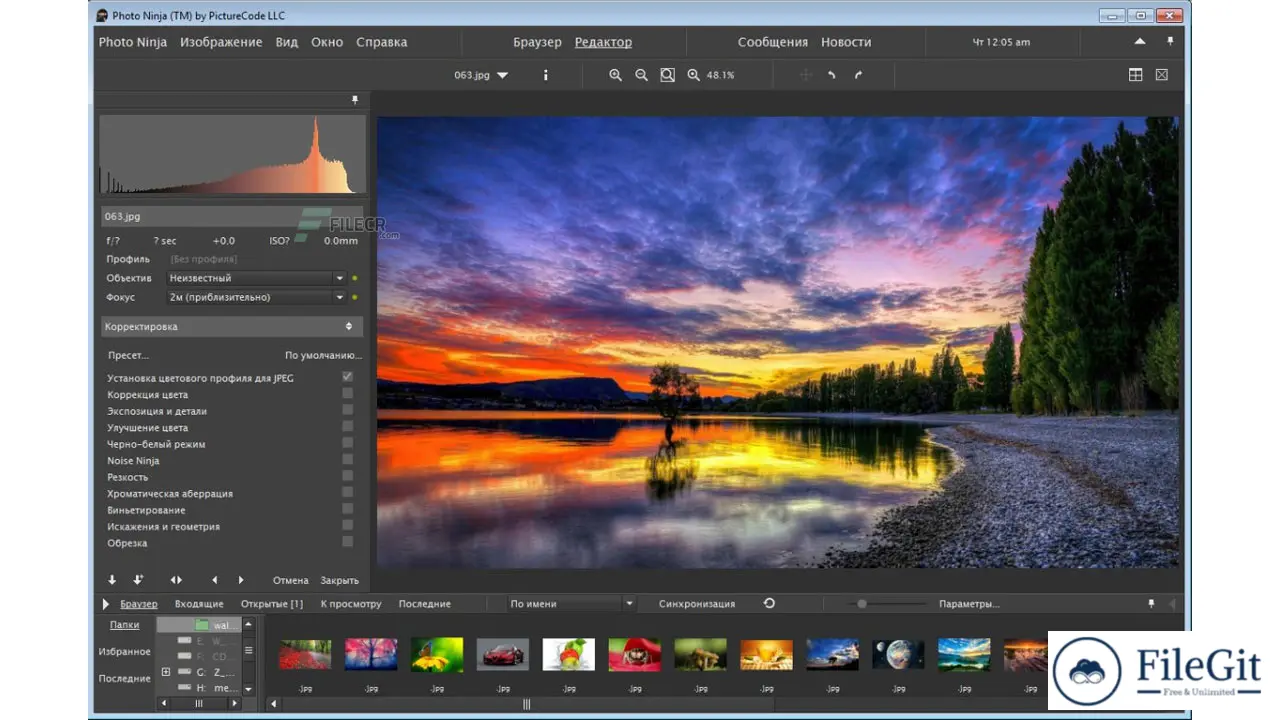
Task: Open the Объектив Неизвестный dropdown
Action: 256,278
